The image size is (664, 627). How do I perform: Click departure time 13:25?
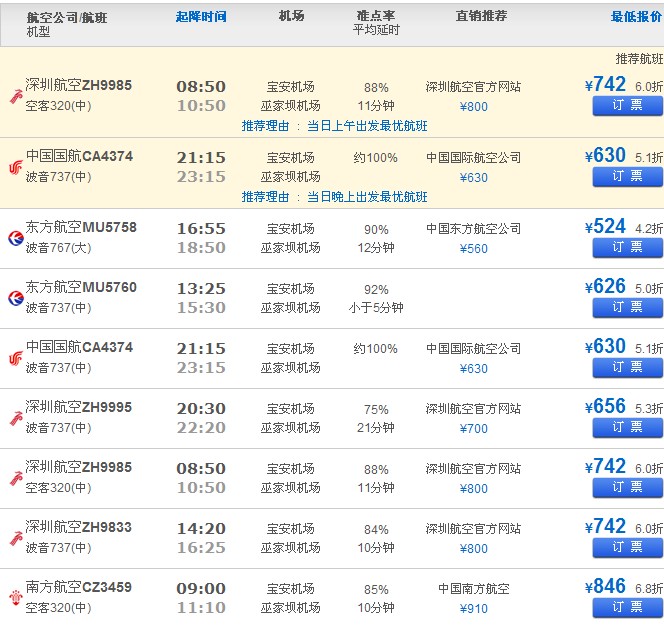tap(201, 289)
